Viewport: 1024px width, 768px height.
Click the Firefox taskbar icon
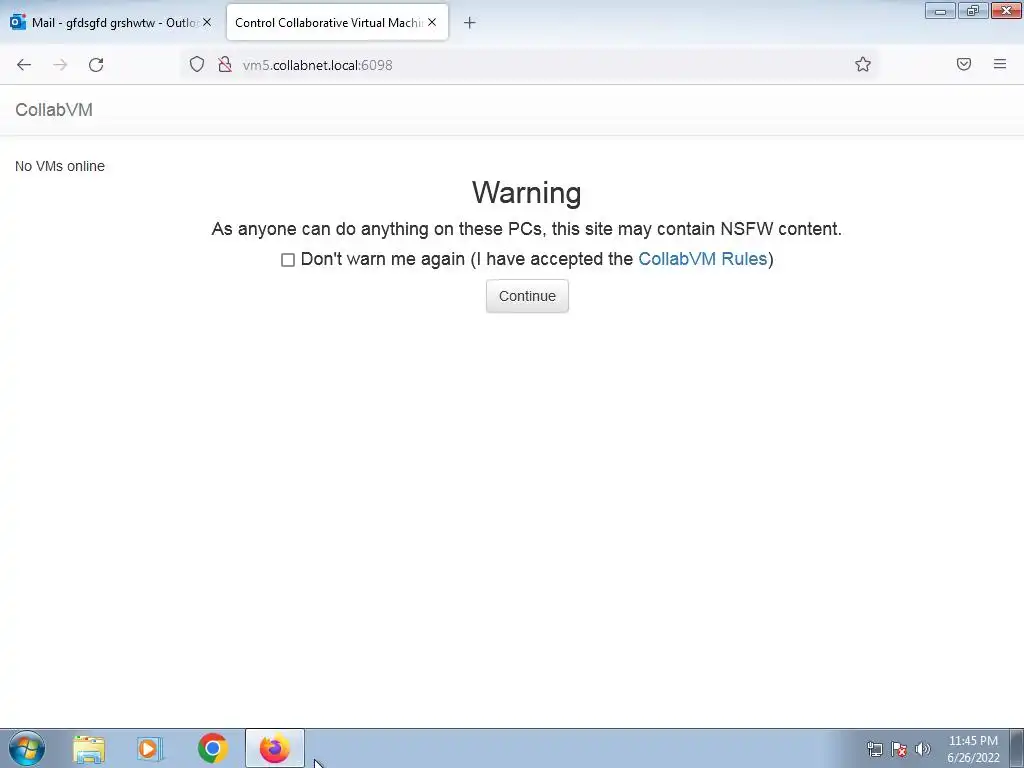coord(274,748)
